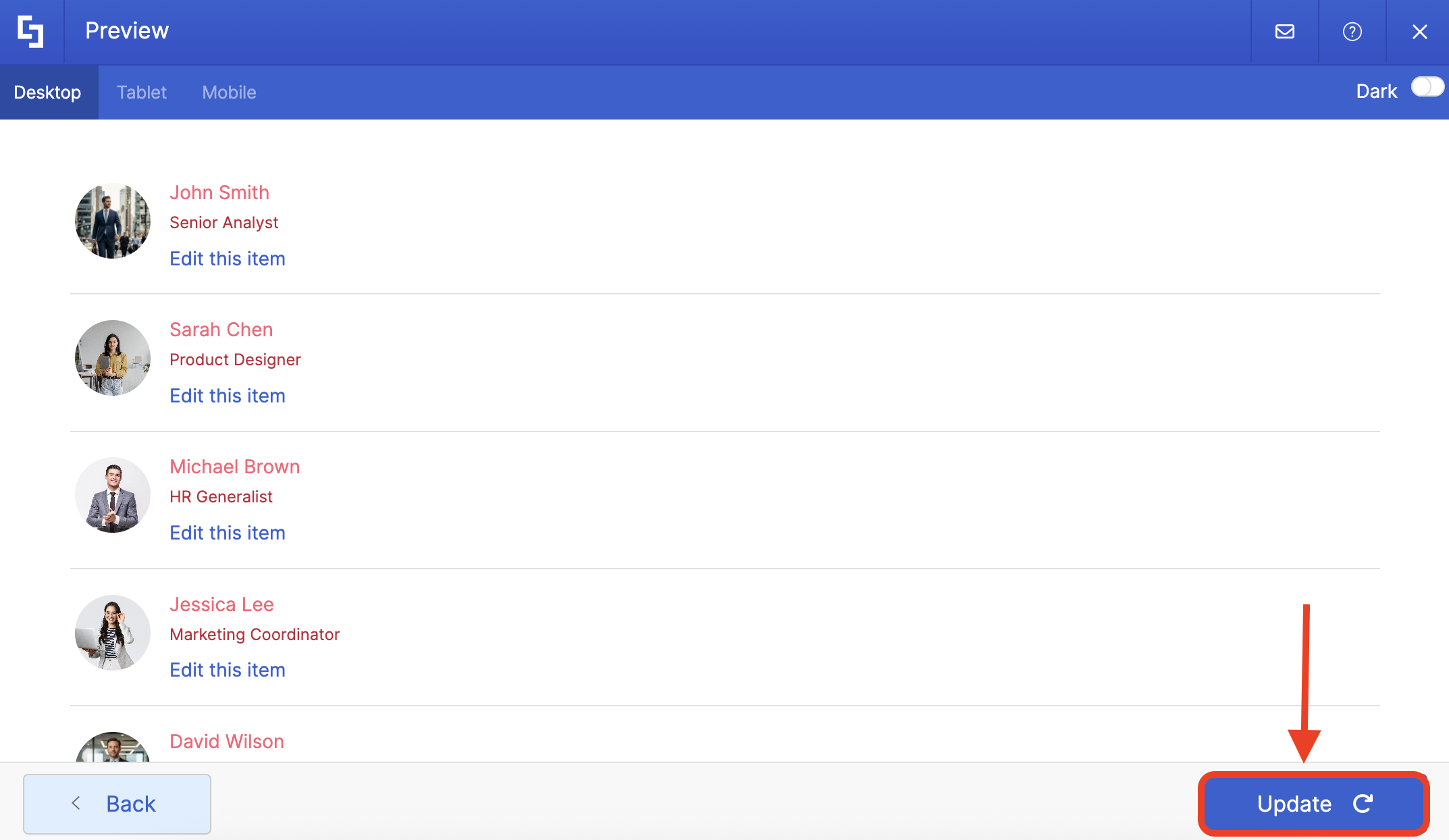1449x840 pixels.
Task: Click Edit this item under Sarah Chen
Action: pos(228,396)
